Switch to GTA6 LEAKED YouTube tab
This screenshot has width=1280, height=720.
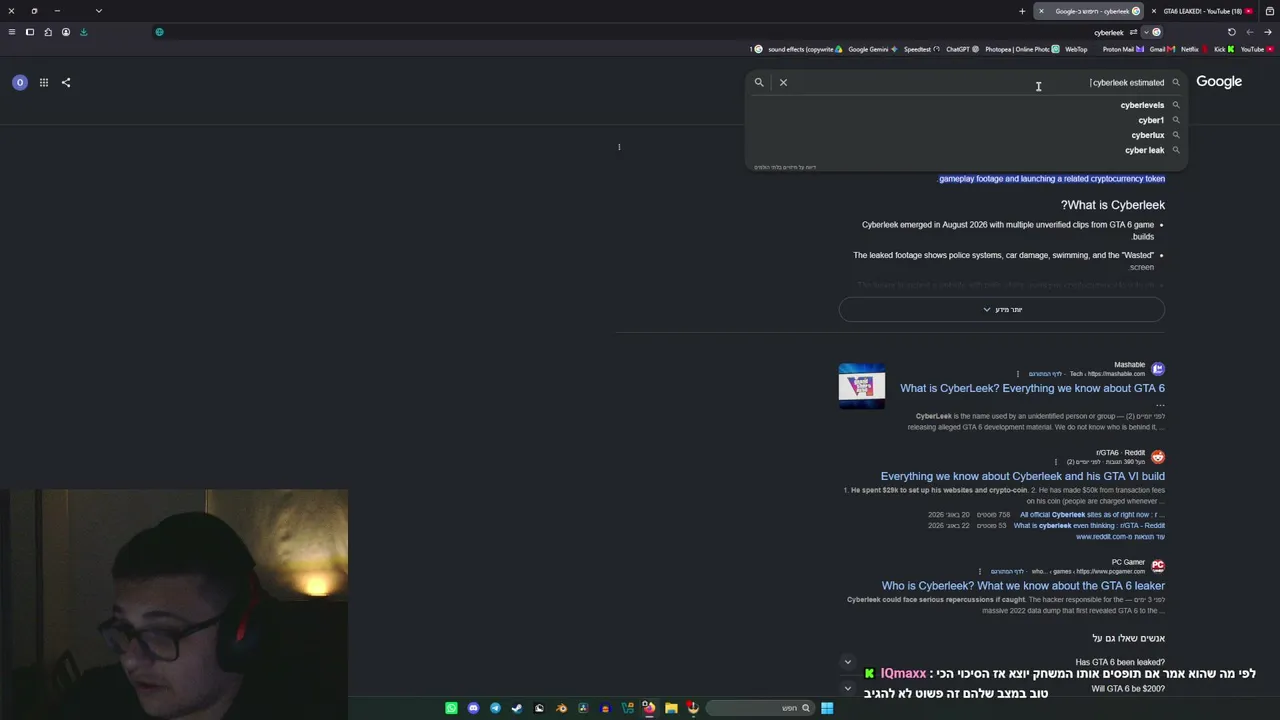[x=1204, y=11]
